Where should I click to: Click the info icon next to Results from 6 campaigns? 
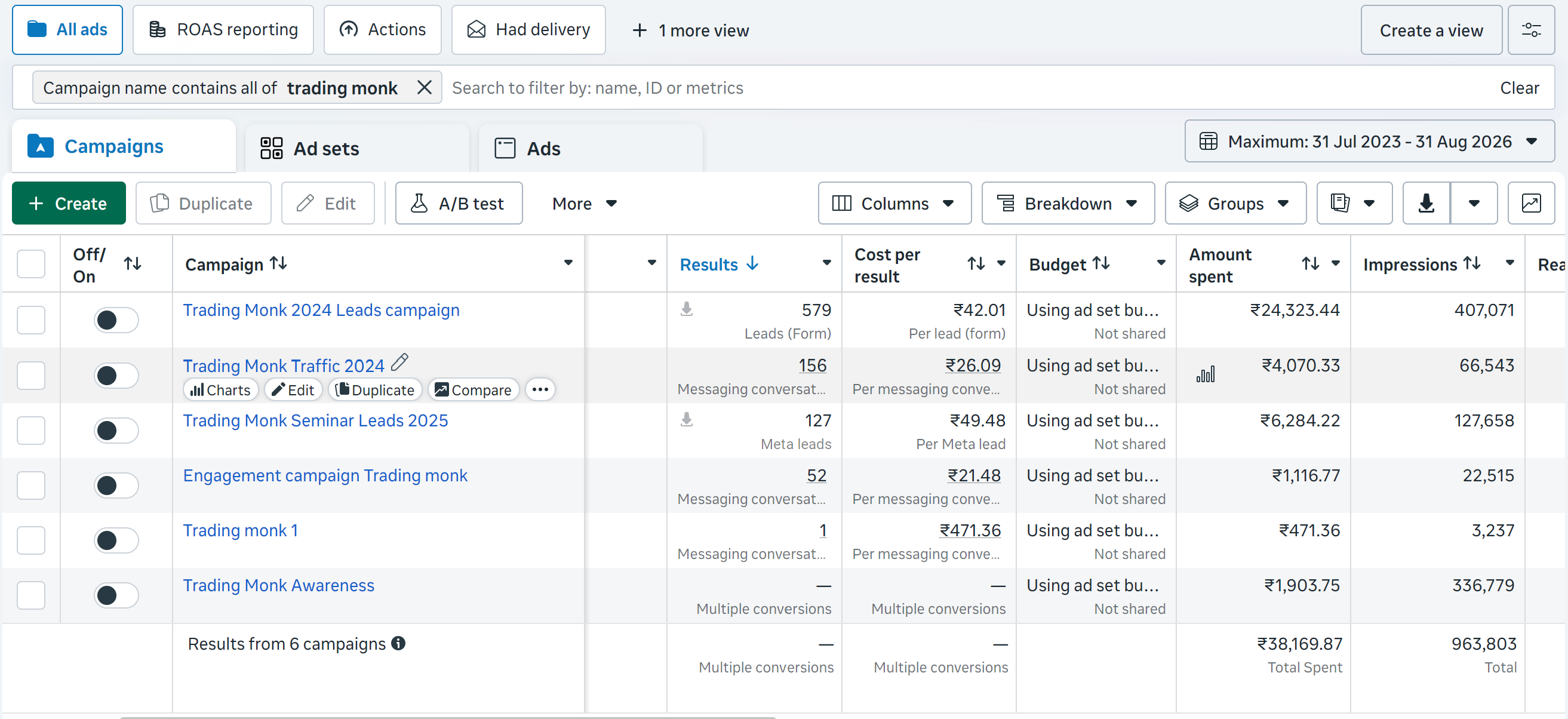[398, 644]
